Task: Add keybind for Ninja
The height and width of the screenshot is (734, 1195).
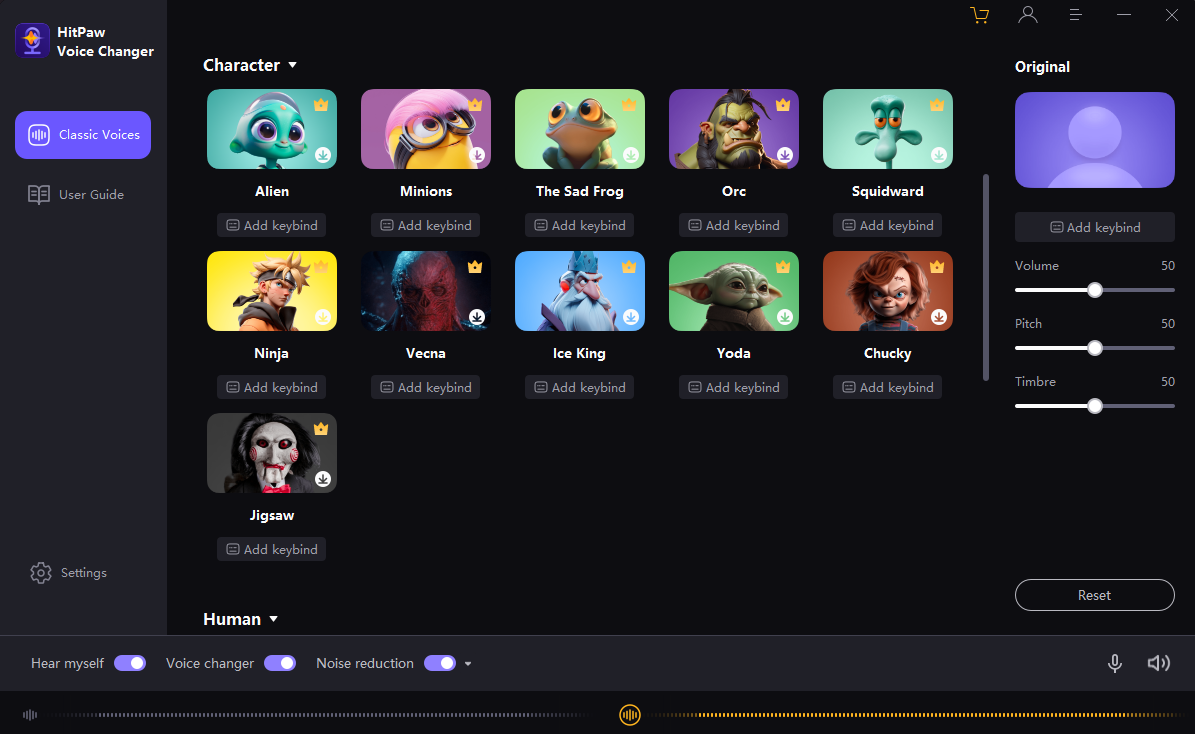Action: [271, 387]
